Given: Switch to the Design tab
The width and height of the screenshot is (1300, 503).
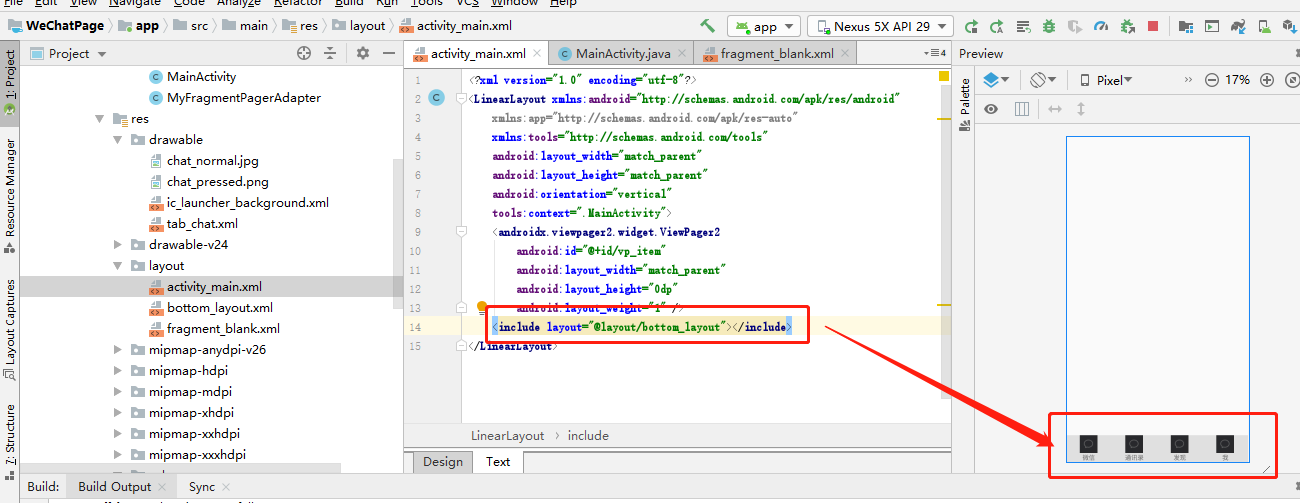Looking at the screenshot, I should click(x=443, y=462).
